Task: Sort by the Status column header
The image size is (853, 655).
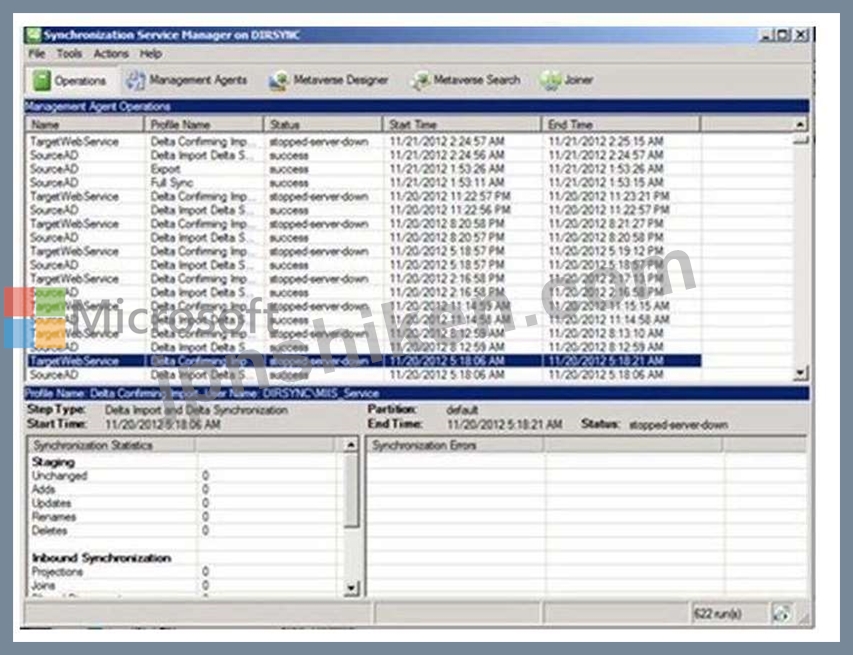Action: 323,125
